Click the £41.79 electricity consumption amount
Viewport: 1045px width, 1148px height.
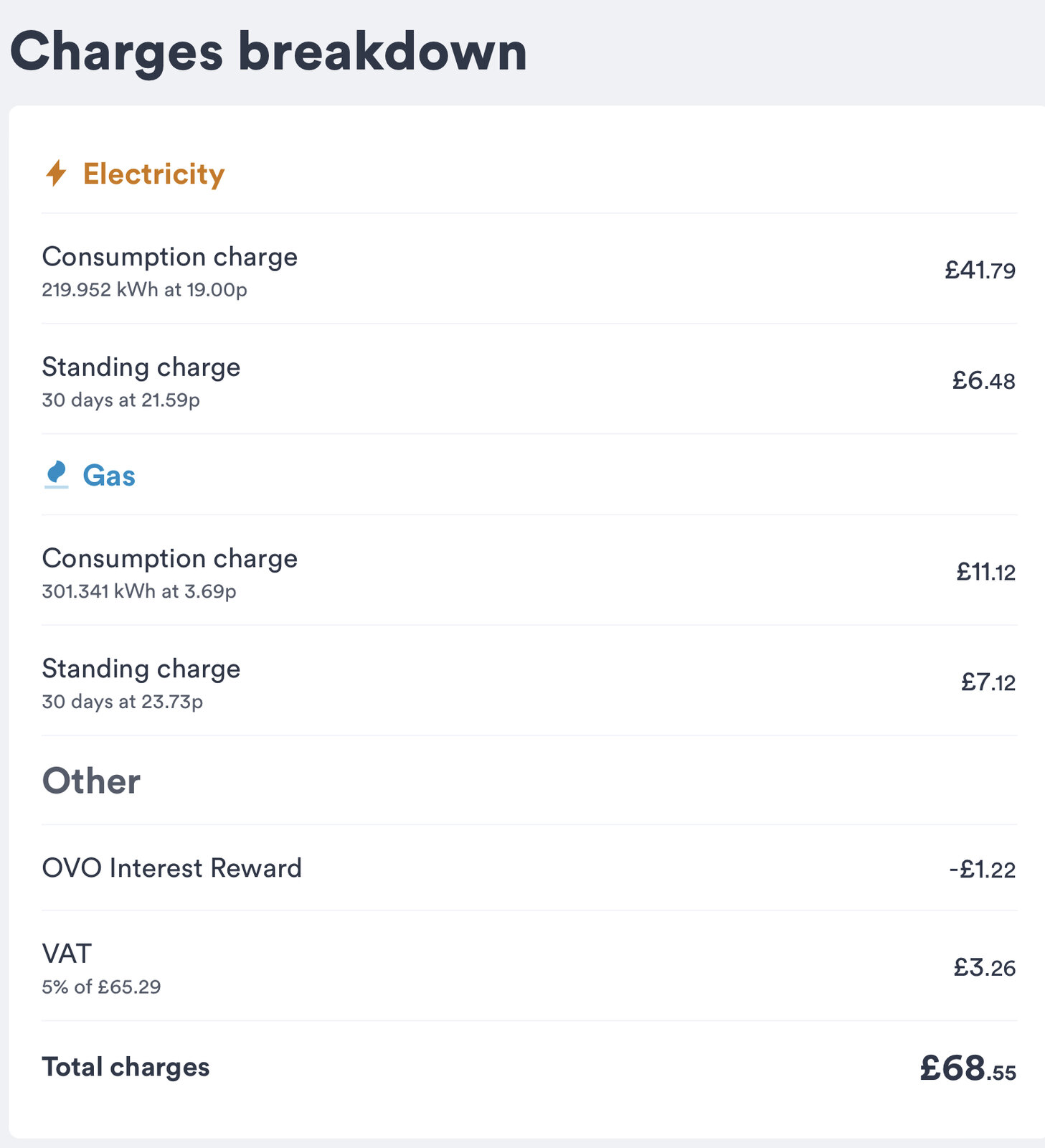click(980, 270)
